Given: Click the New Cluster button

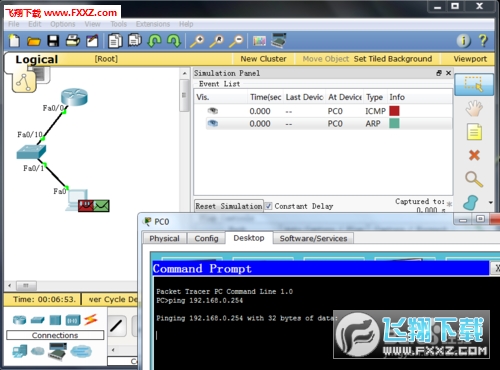Looking at the screenshot, I should coord(263,59).
